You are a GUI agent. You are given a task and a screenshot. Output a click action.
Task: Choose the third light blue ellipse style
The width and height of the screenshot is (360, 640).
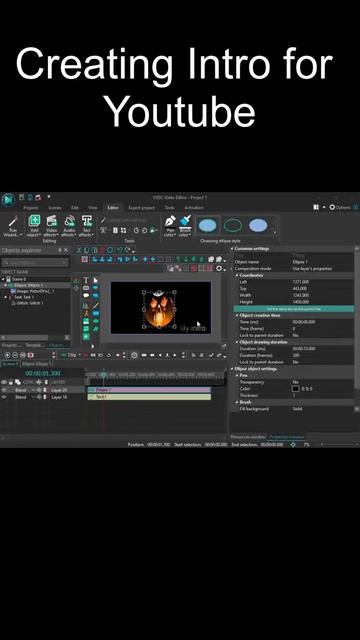[258, 225]
